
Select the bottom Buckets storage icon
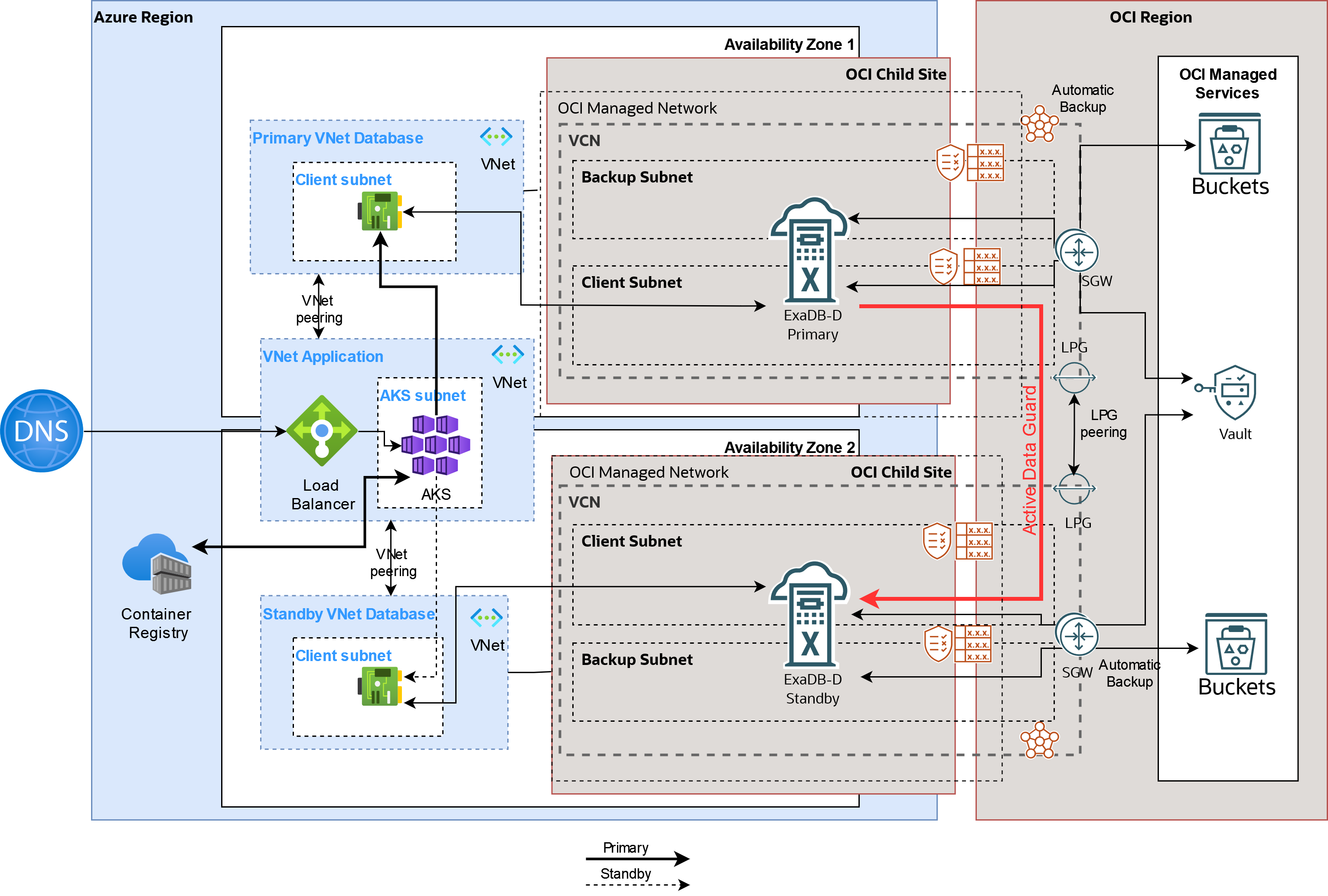pos(1236,644)
